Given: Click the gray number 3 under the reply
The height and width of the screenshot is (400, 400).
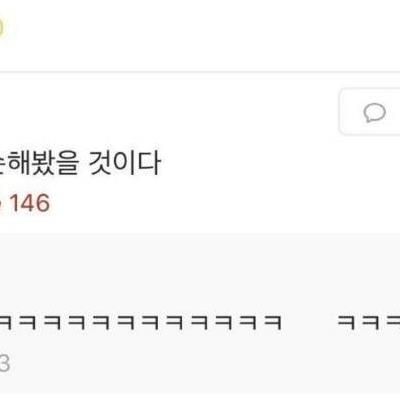Looking at the screenshot, I should [5, 364].
